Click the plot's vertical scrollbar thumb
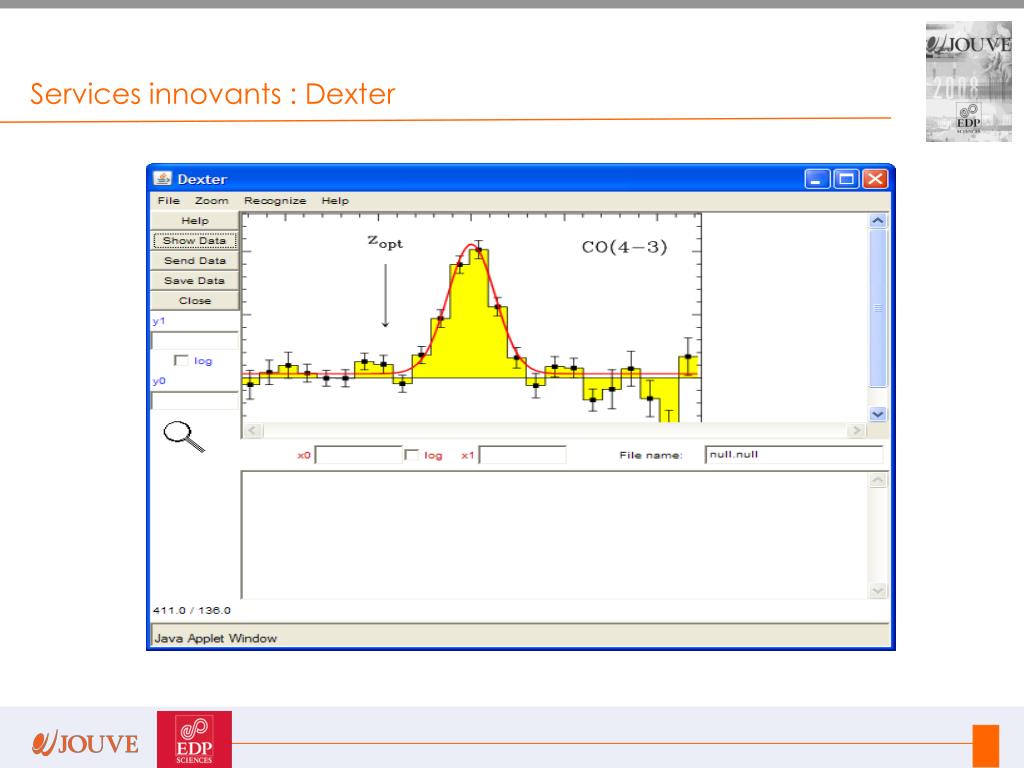 878,308
